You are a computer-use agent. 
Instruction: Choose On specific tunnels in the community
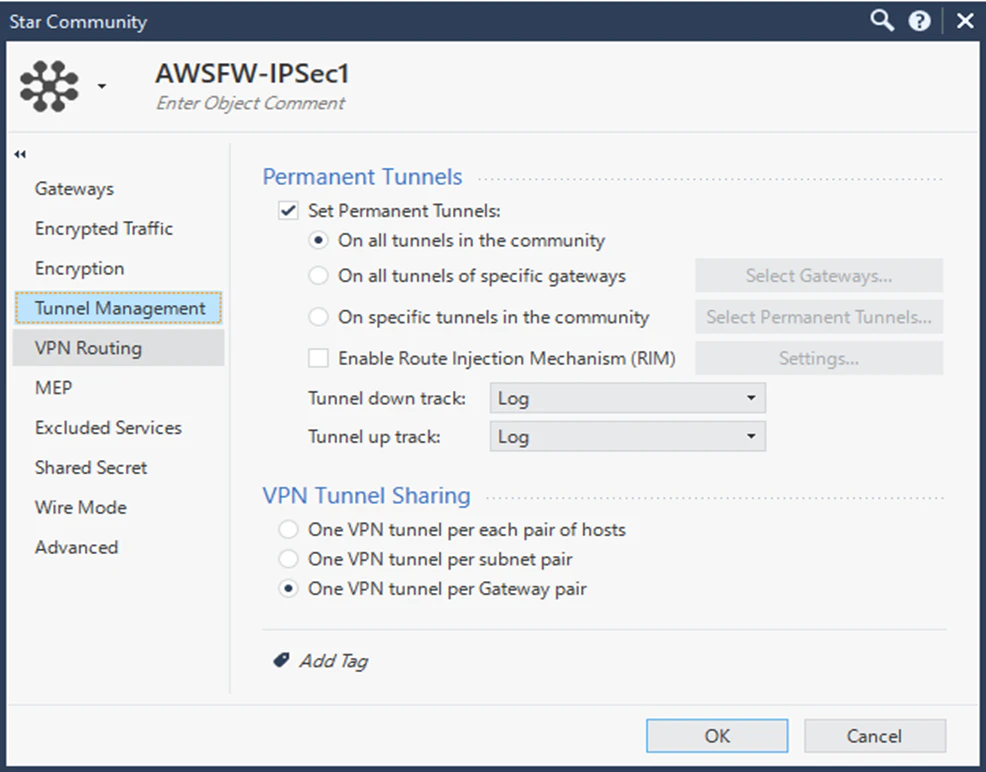coord(318,317)
